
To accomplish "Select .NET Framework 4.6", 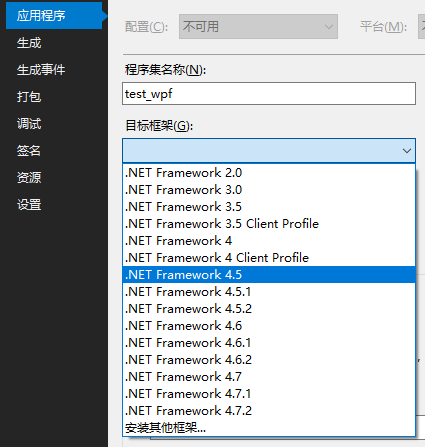I will tap(269, 326).
